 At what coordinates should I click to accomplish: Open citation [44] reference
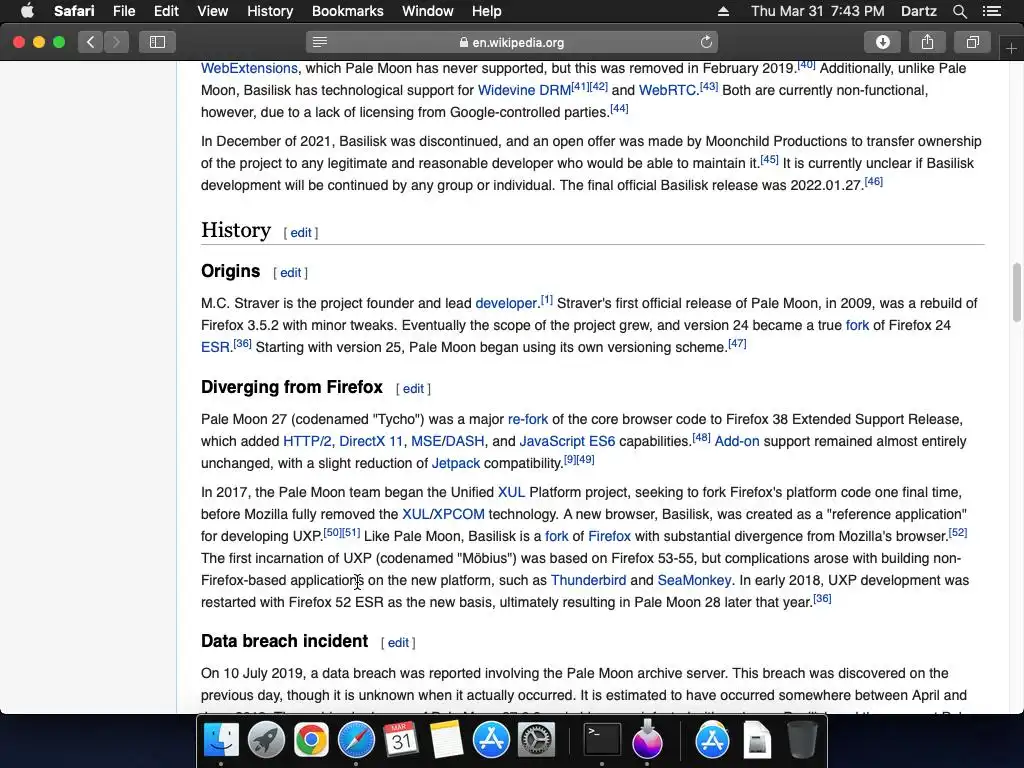point(619,108)
